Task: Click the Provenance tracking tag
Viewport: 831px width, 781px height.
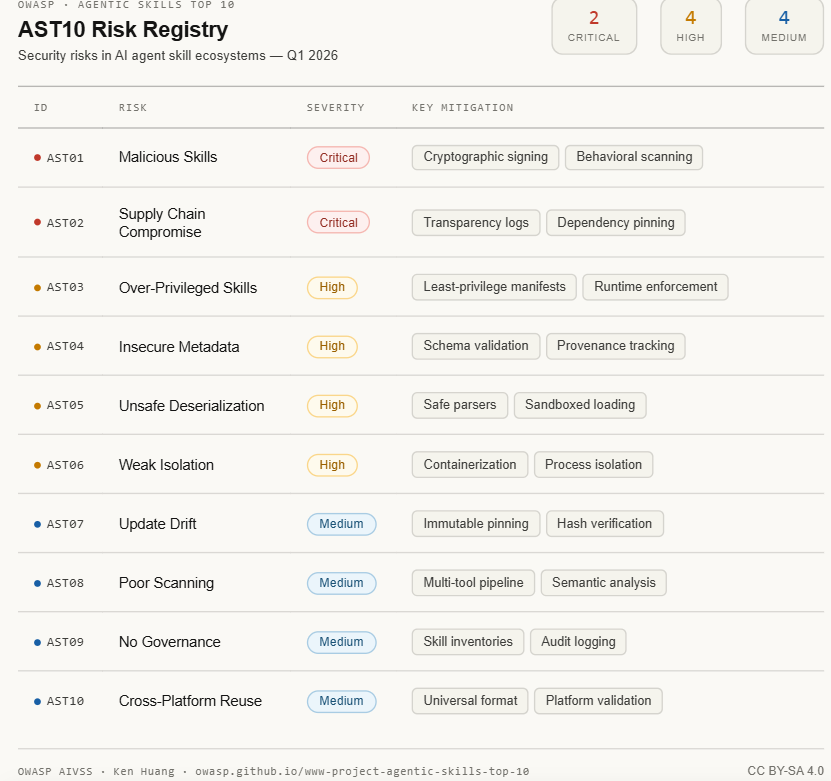Action: 615,346
